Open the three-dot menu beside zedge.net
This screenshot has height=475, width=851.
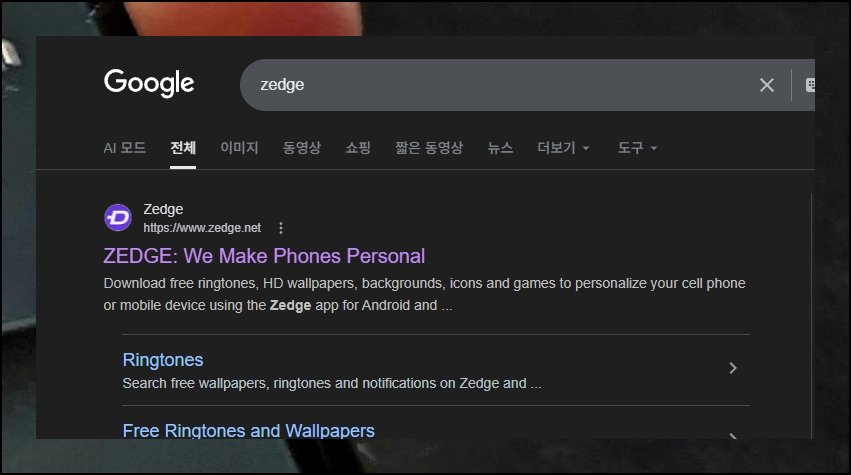(281, 228)
